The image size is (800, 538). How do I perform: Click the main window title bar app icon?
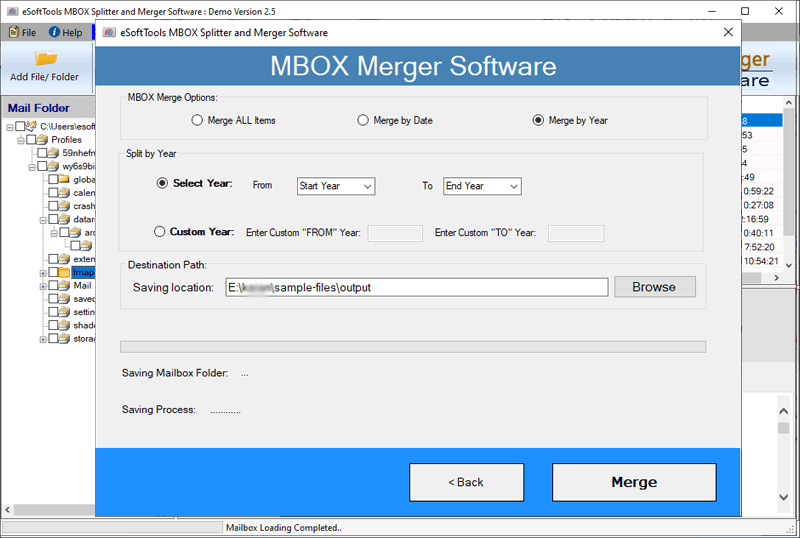click(x=12, y=11)
